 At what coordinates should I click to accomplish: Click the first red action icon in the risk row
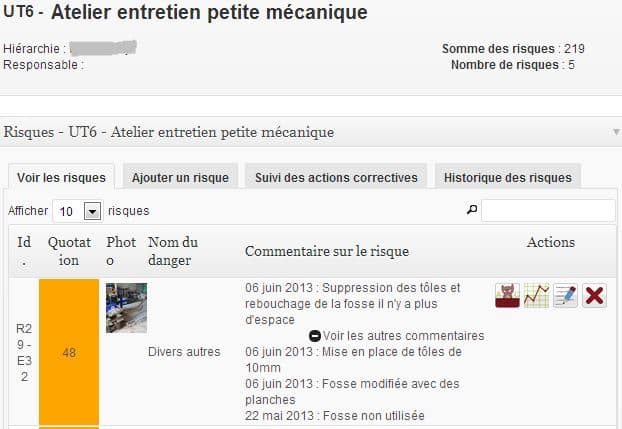pos(507,296)
